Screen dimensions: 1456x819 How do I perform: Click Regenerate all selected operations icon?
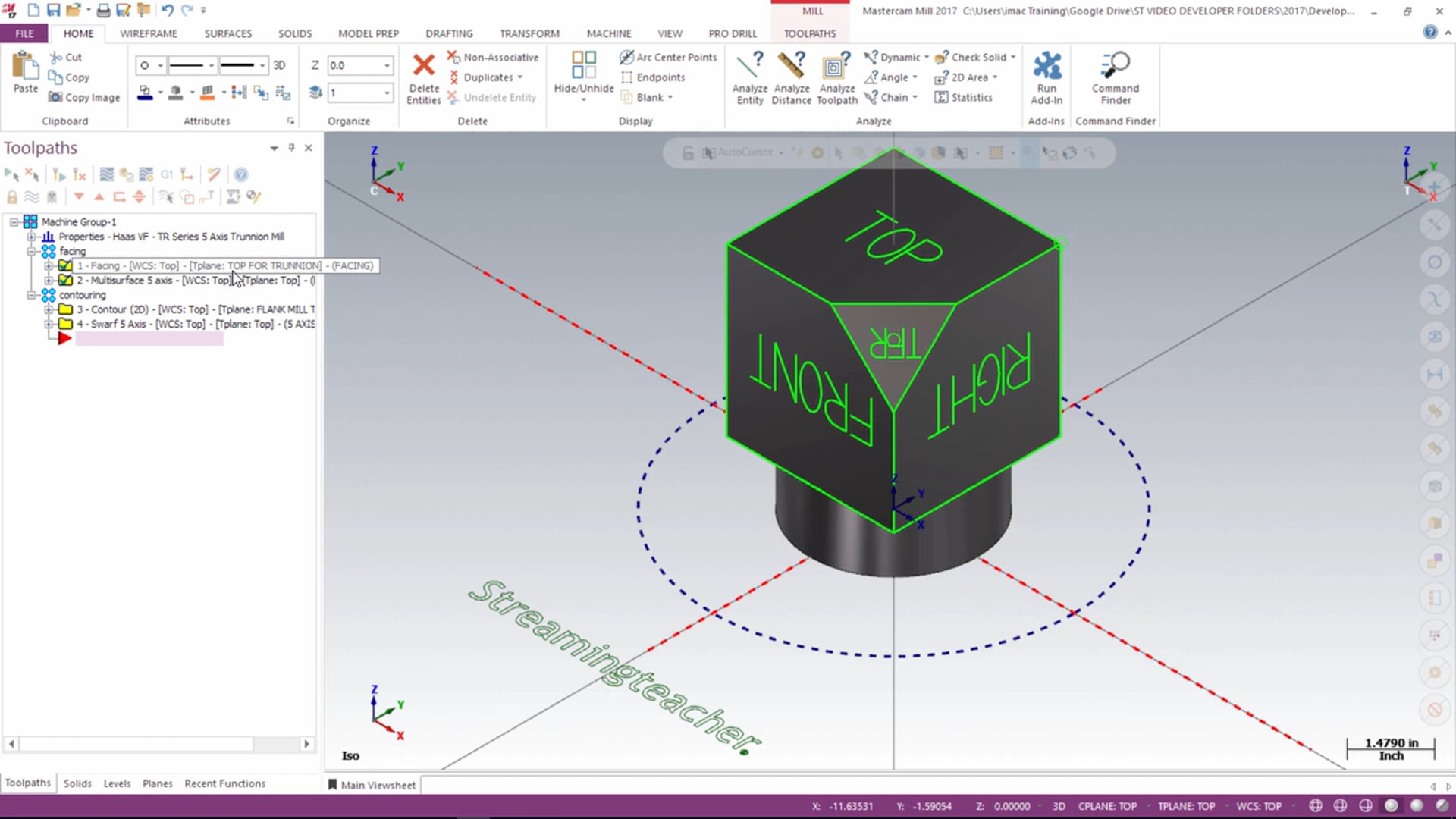pos(58,174)
